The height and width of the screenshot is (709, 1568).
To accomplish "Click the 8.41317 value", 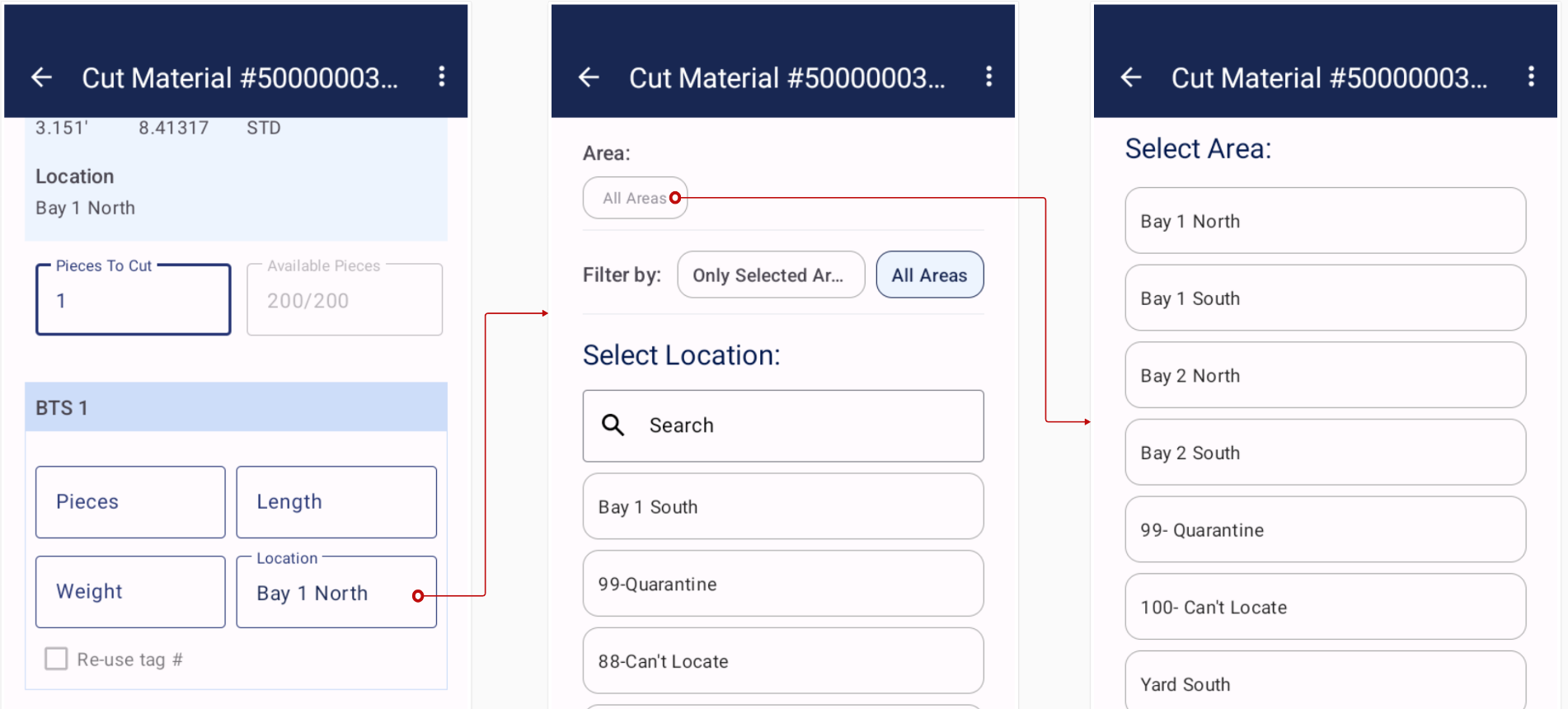I will click(173, 128).
